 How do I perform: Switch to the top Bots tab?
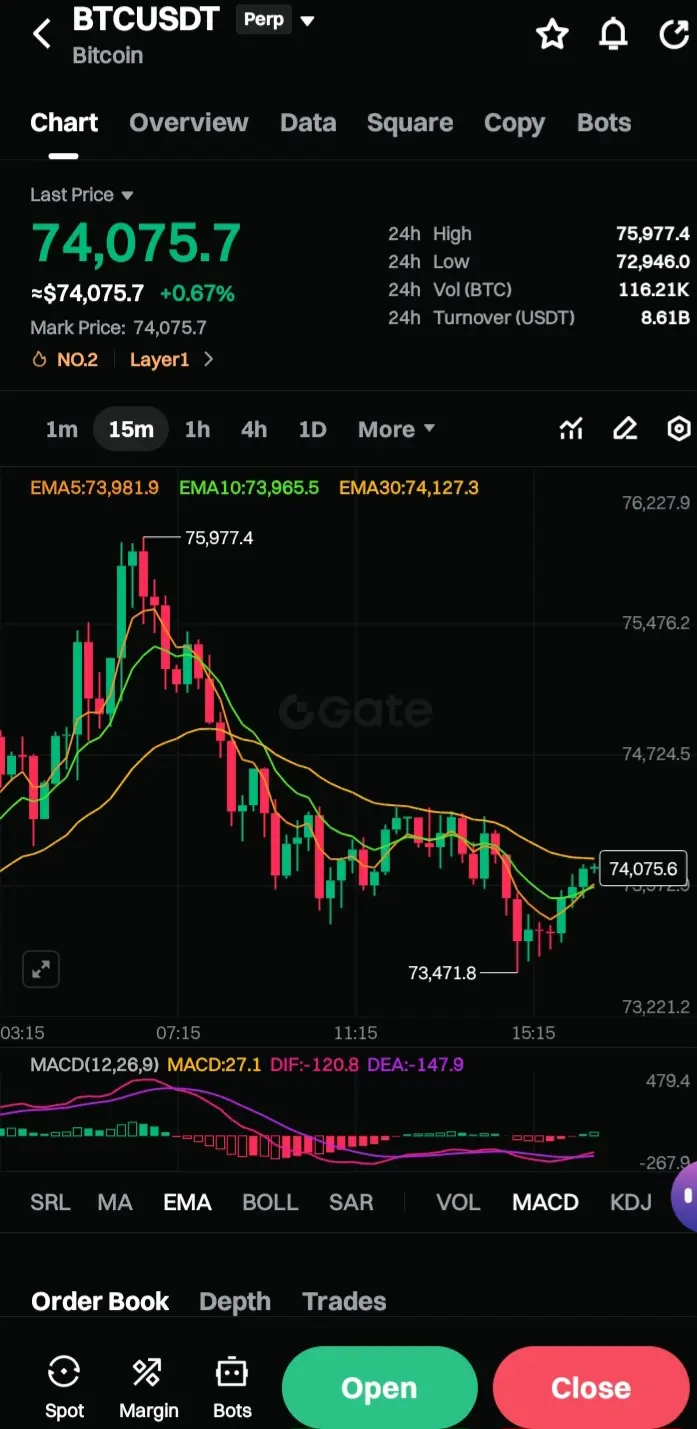pos(604,123)
